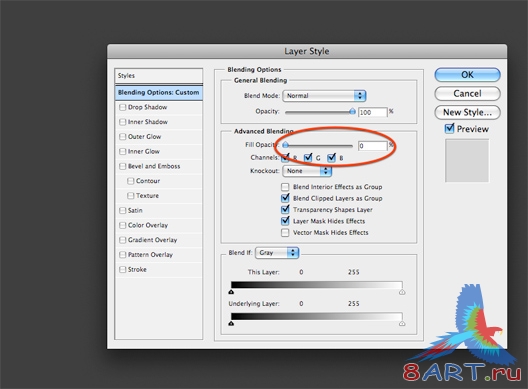Enable the Drop Shadow effect checkbox
This screenshot has height=389, width=528.
pos(123,107)
